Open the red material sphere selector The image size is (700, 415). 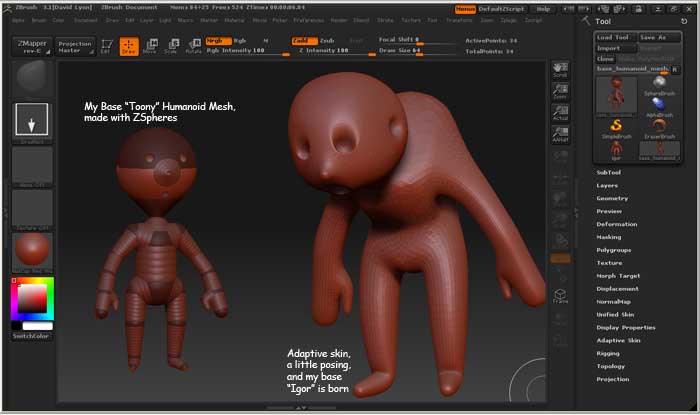coord(32,253)
